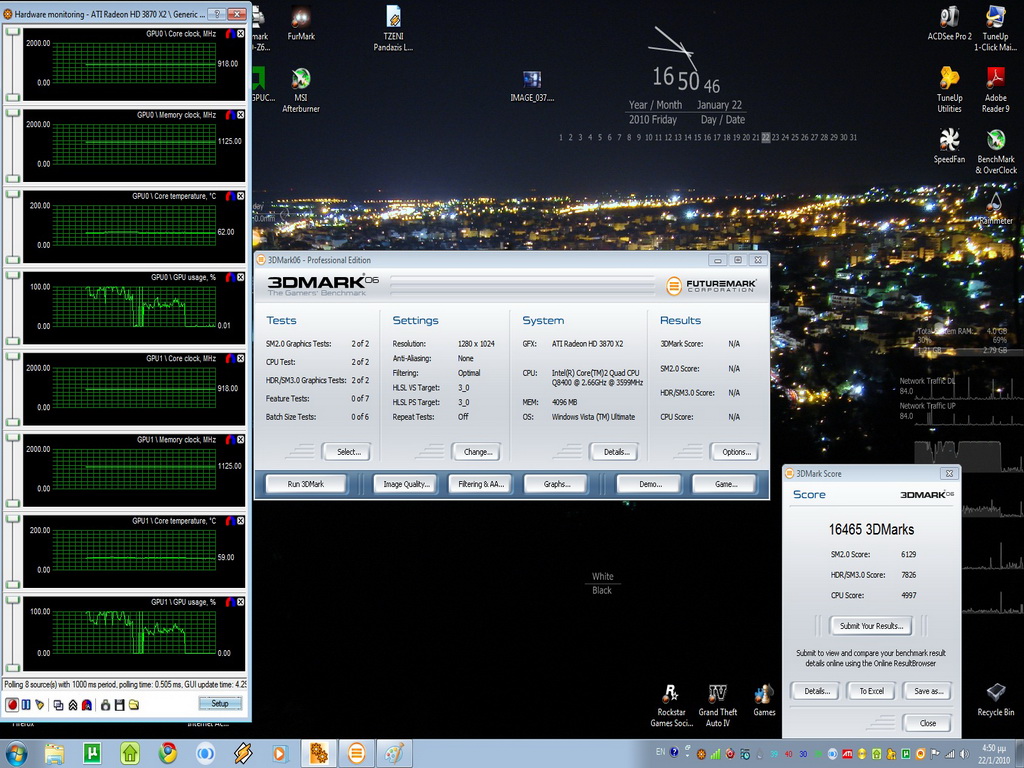Screen dimensions: 1024x768
Task: Open the Windows Start menu orb
Action: coord(16,754)
